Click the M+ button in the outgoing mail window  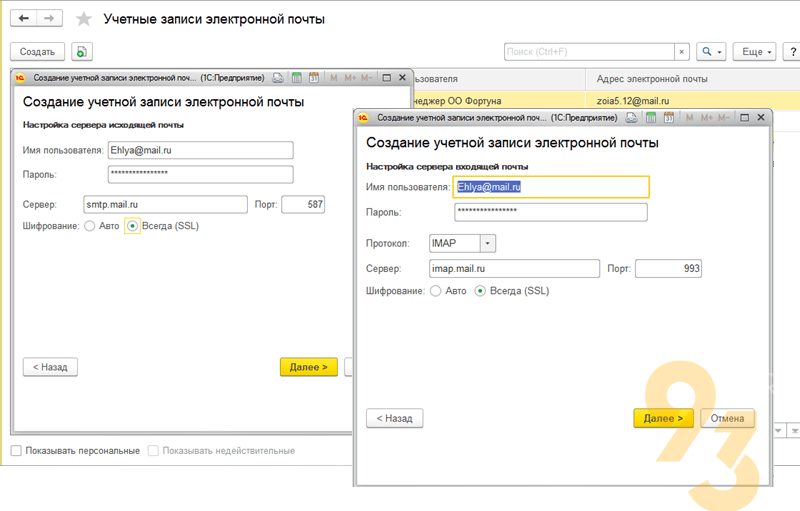pos(350,78)
